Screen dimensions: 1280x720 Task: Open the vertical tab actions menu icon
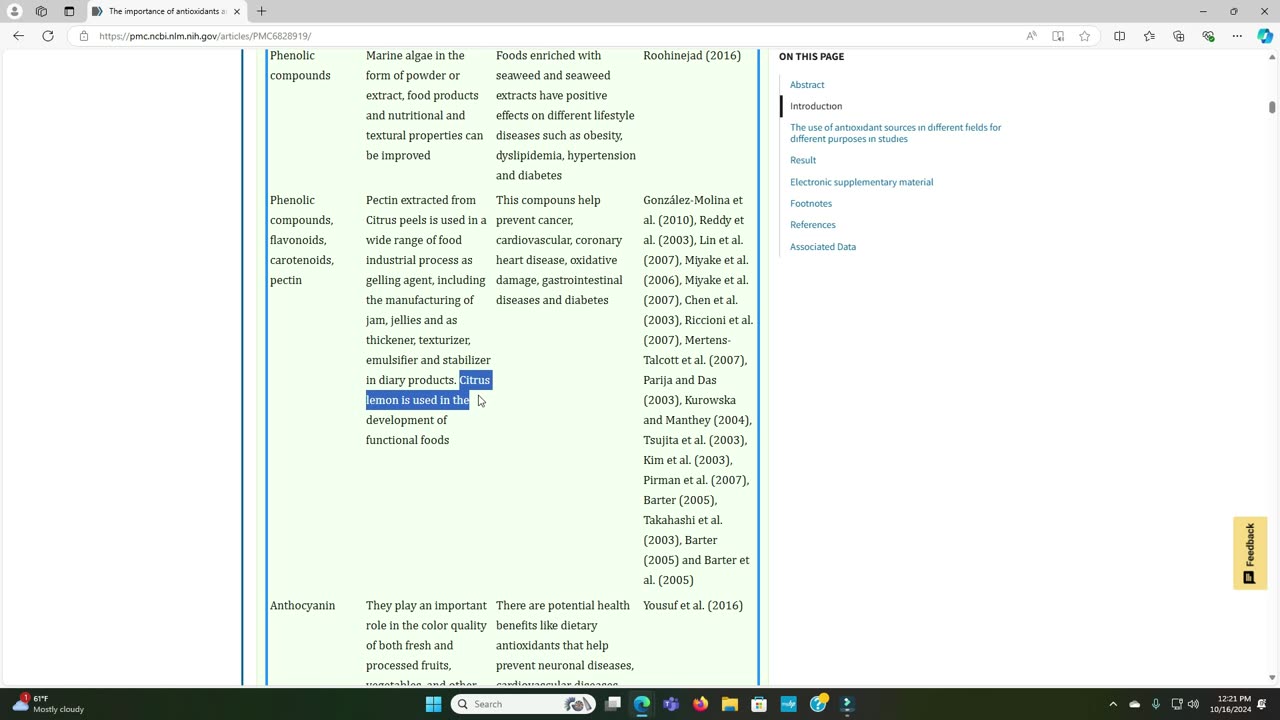[69, 11]
